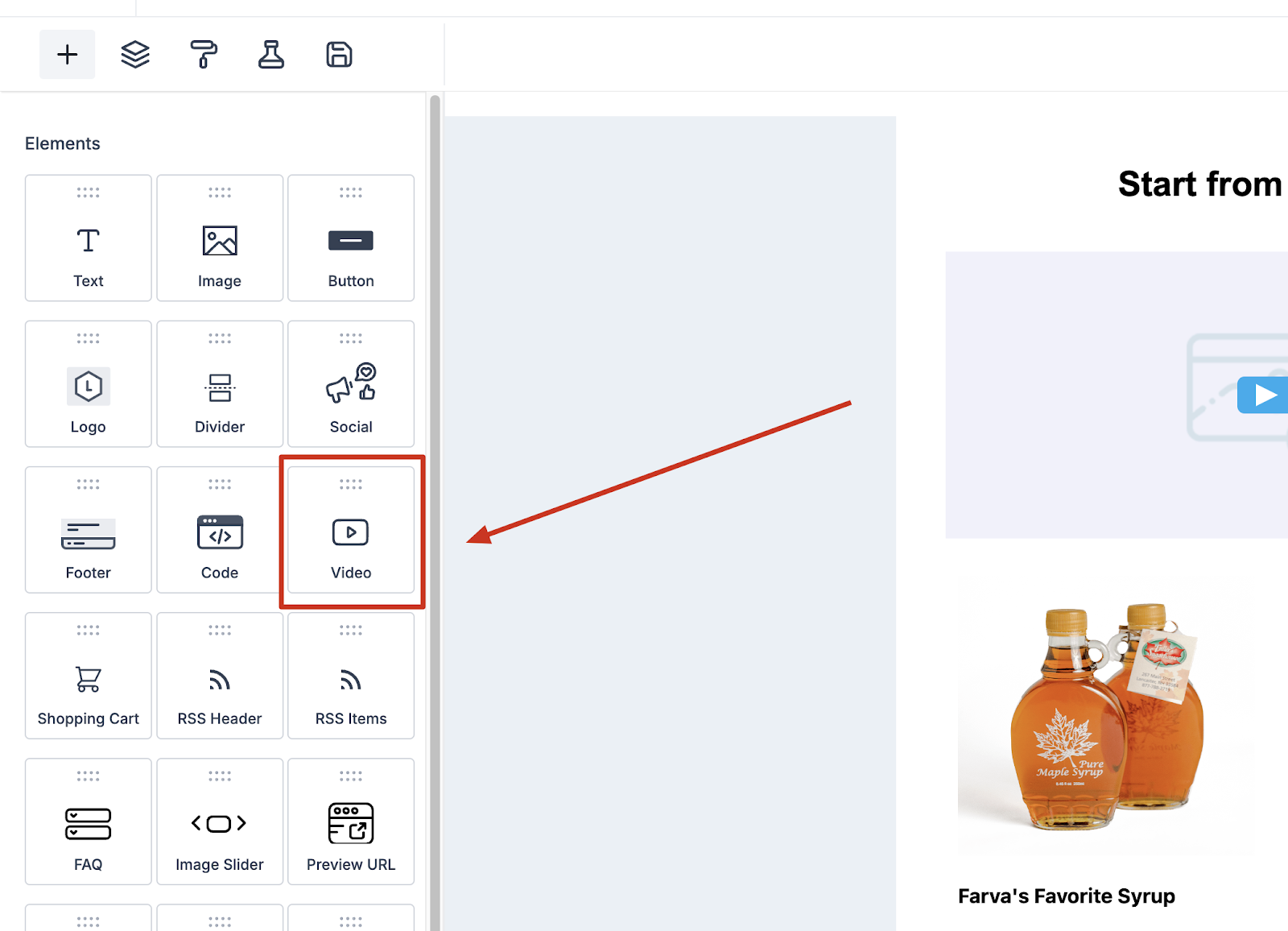Select the Video element tile

pyautogui.click(x=351, y=530)
